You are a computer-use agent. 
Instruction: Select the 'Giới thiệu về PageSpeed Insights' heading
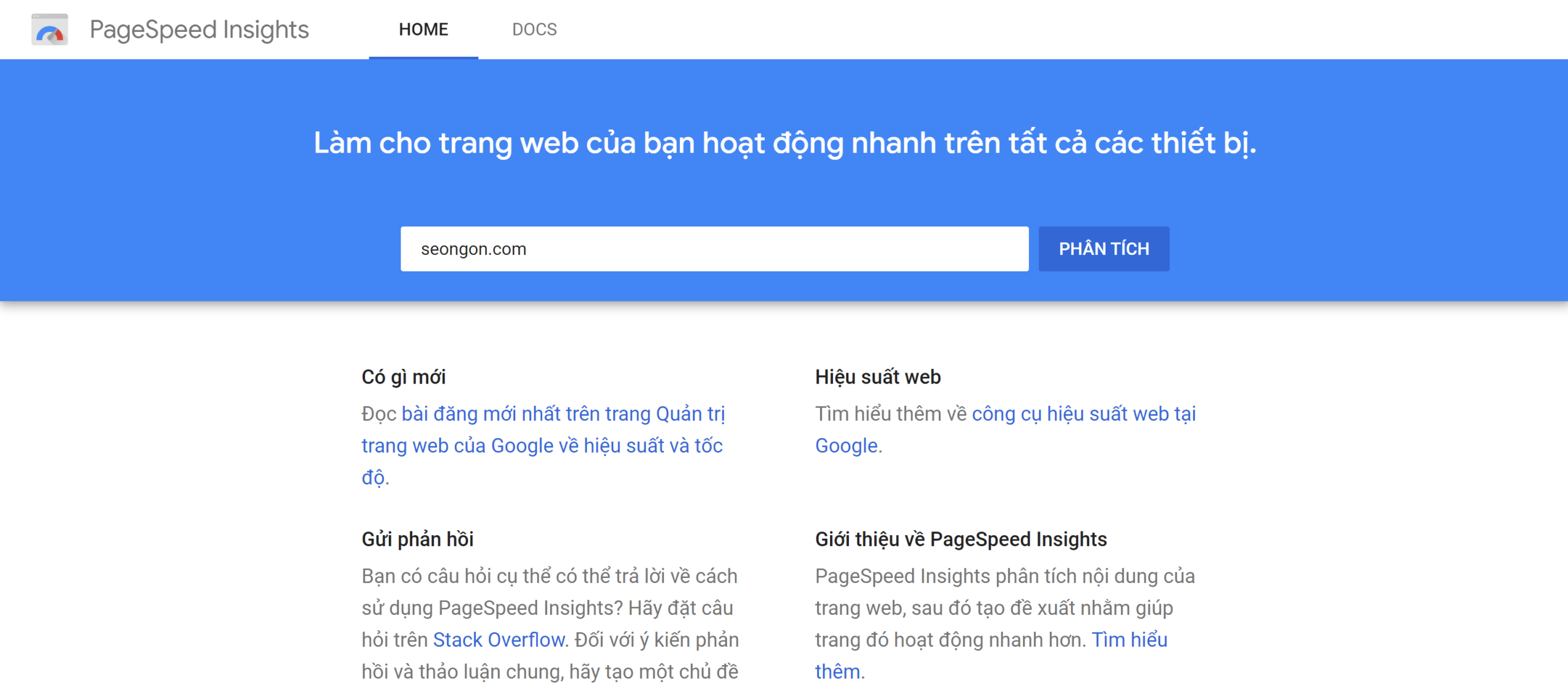tap(961, 539)
